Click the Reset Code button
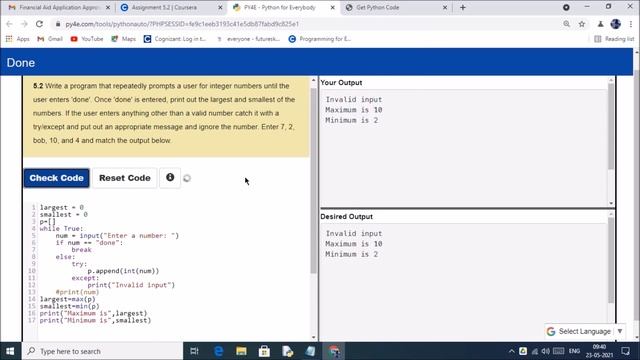The width and height of the screenshot is (640, 360). 124,178
